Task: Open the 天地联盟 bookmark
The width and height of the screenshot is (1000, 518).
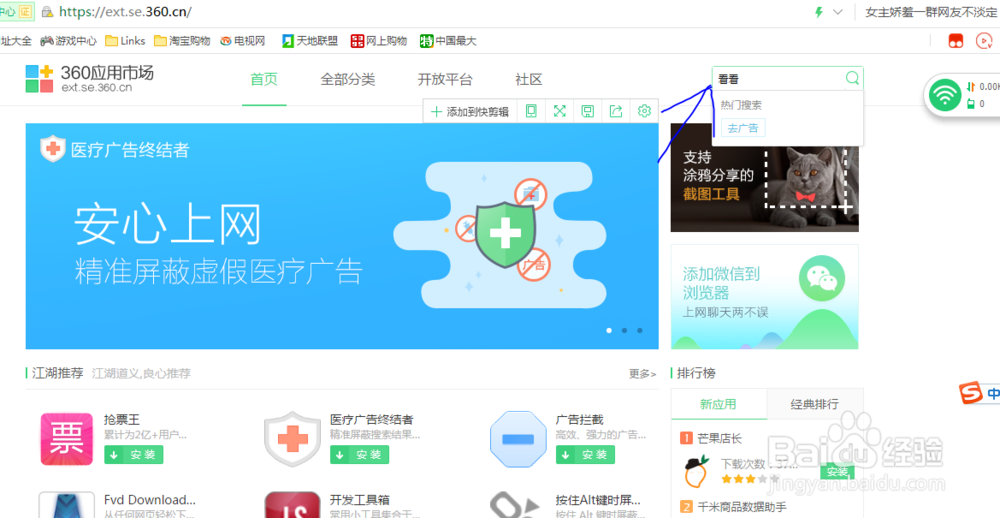Action: (310, 41)
